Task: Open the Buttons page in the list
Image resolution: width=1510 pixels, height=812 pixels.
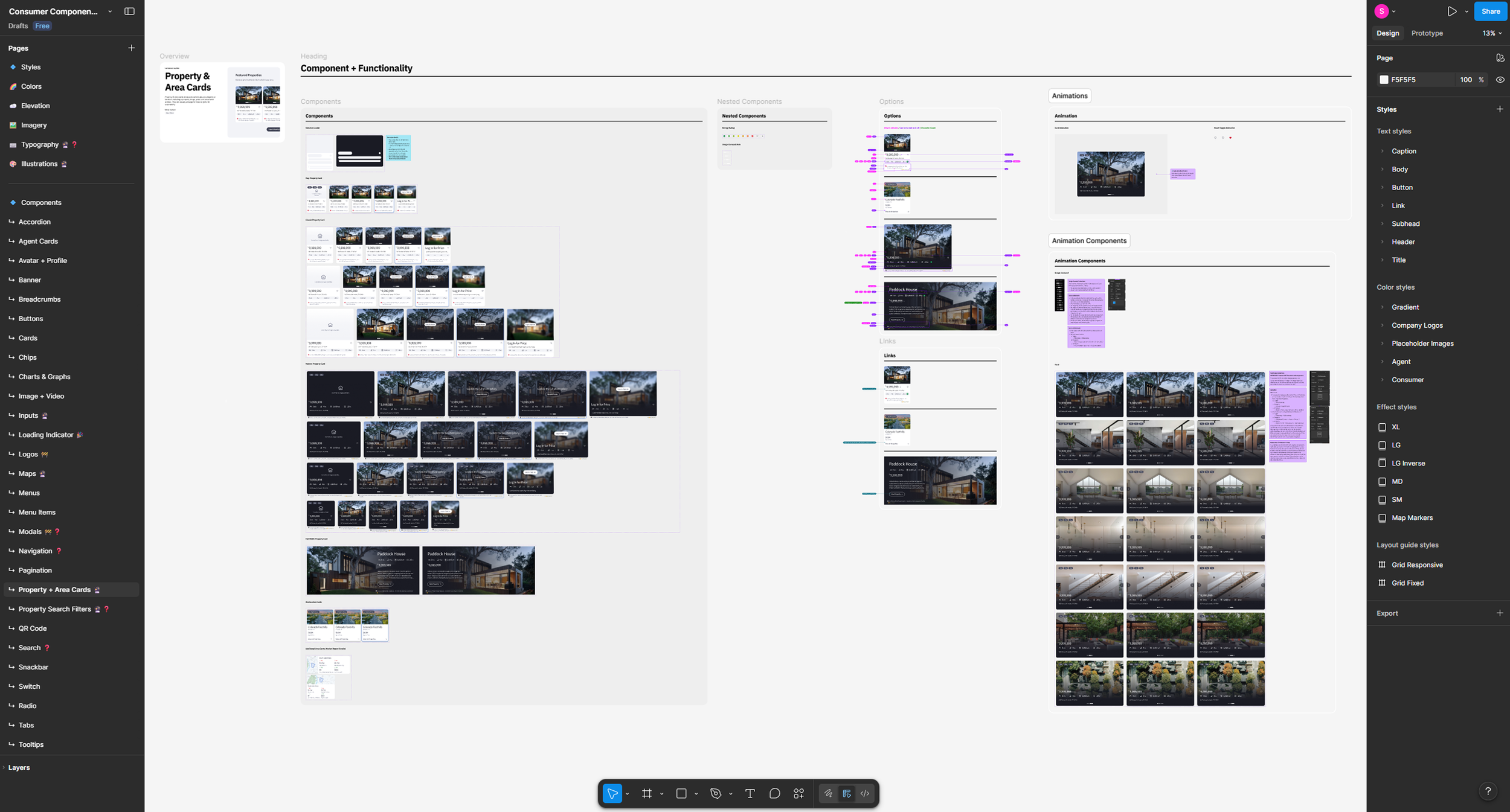Action: click(31, 319)
